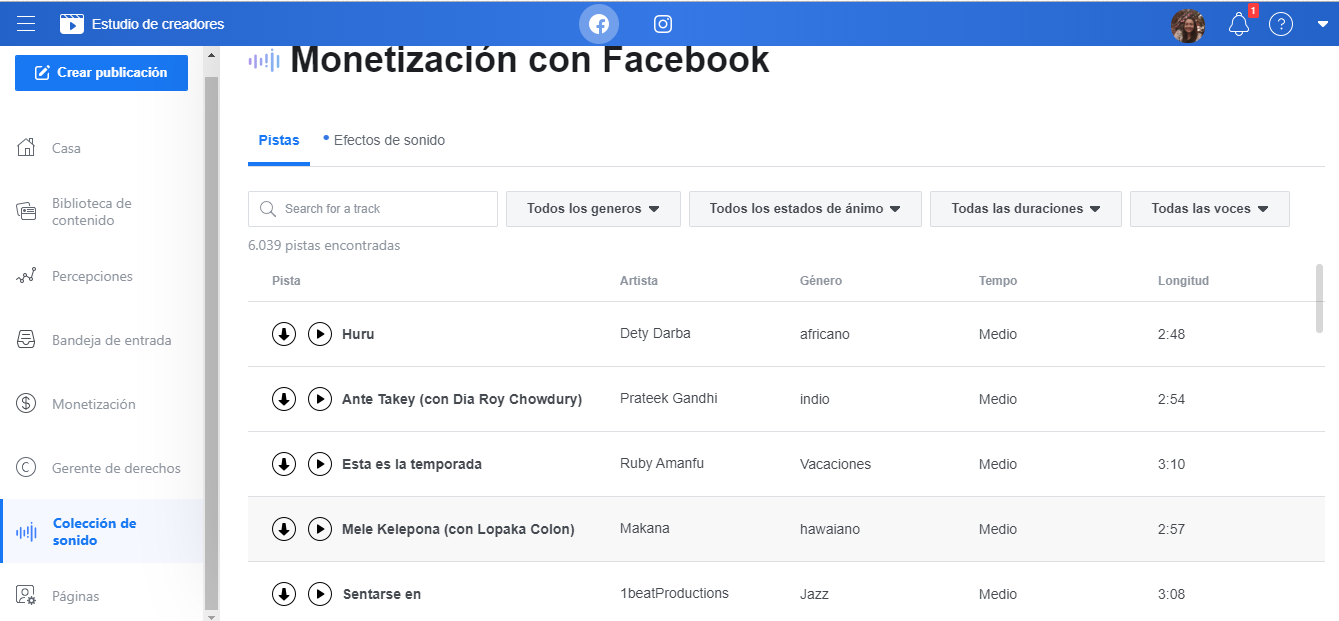Click artist name Ruby Amanfu
Viewport: 1339px width, 621px height.
664,464
